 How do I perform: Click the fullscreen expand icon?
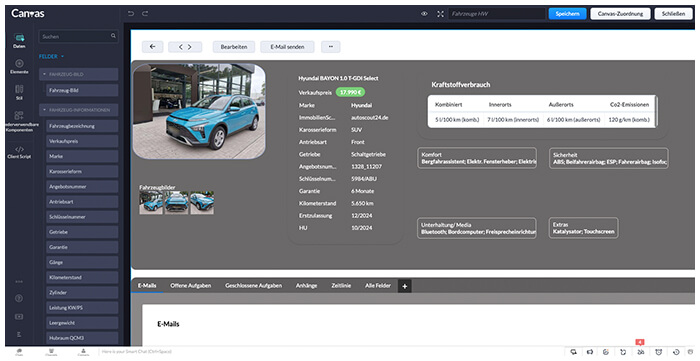click(x=440, y=14)
